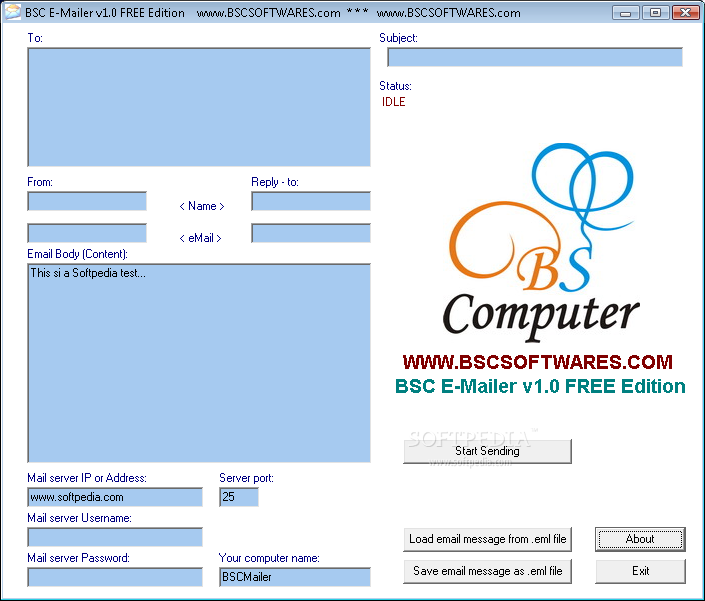The image size is (705, 601).
Task: Select the From name input field
Action: click(87, 201)
